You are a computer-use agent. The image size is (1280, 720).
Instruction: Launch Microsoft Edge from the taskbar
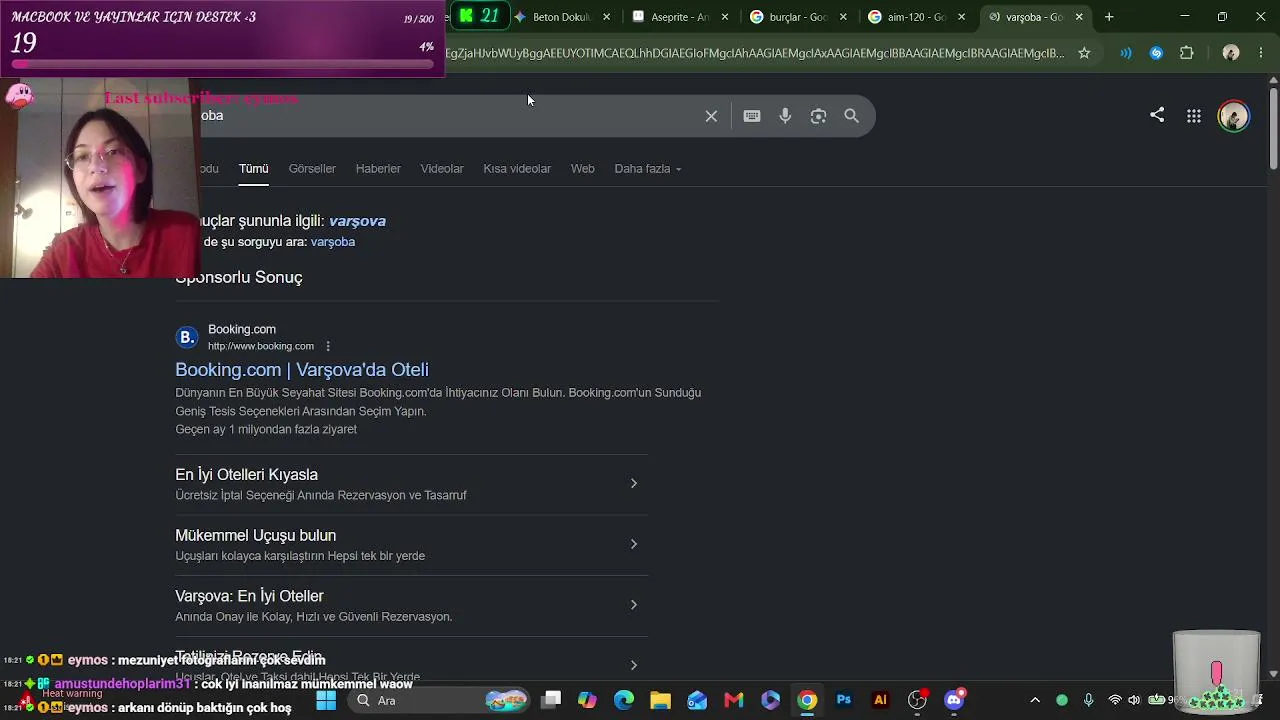[624, 700]
